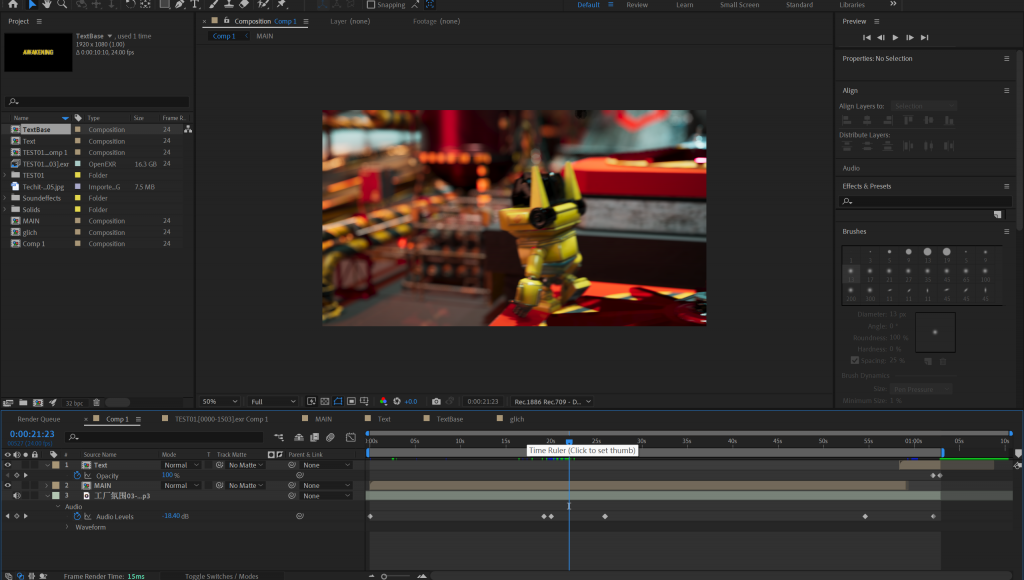Image resolution: width=1024 pixels, height=580 pixels.
Task: Delete selected project items trash icon
Action: 96,402
